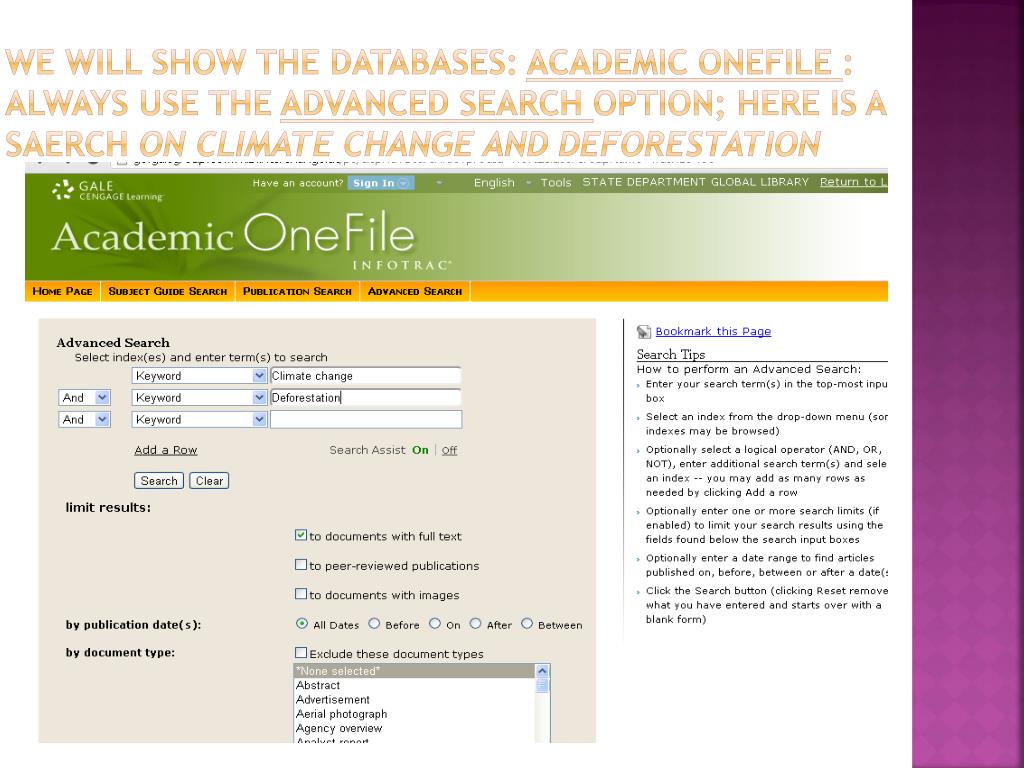Open the Subject Guide Search tab
1024x768 pixels.
[168, 291]
